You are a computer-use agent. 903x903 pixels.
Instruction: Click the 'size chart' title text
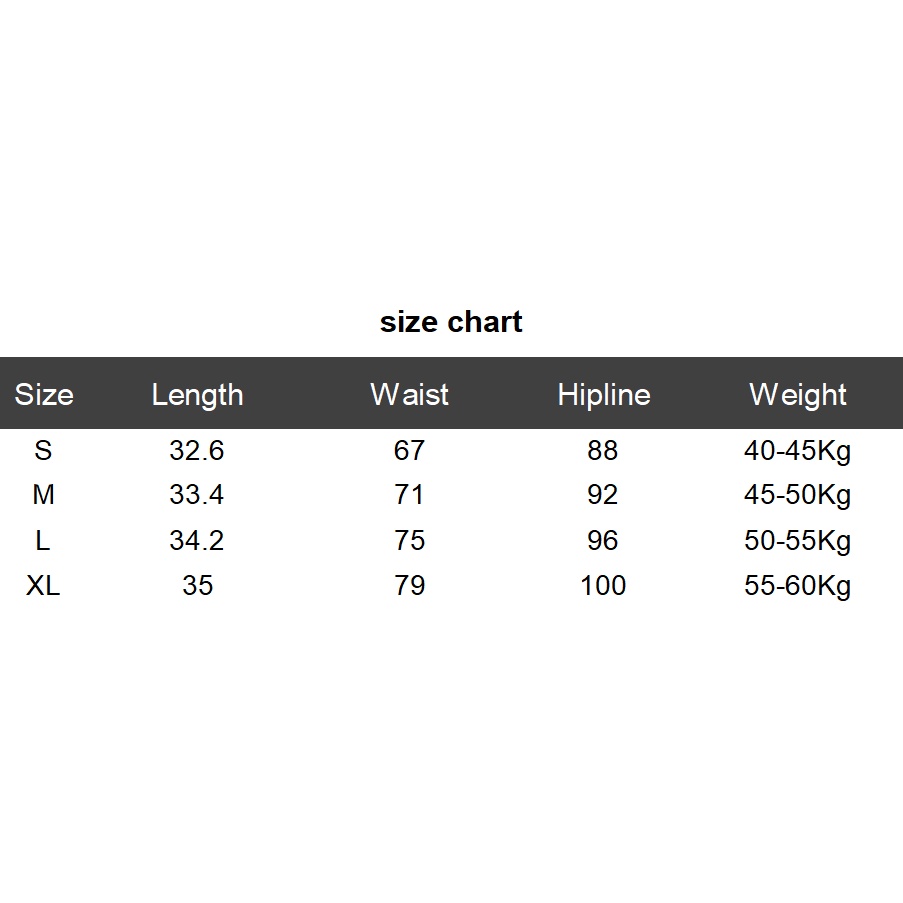[451, 322]
